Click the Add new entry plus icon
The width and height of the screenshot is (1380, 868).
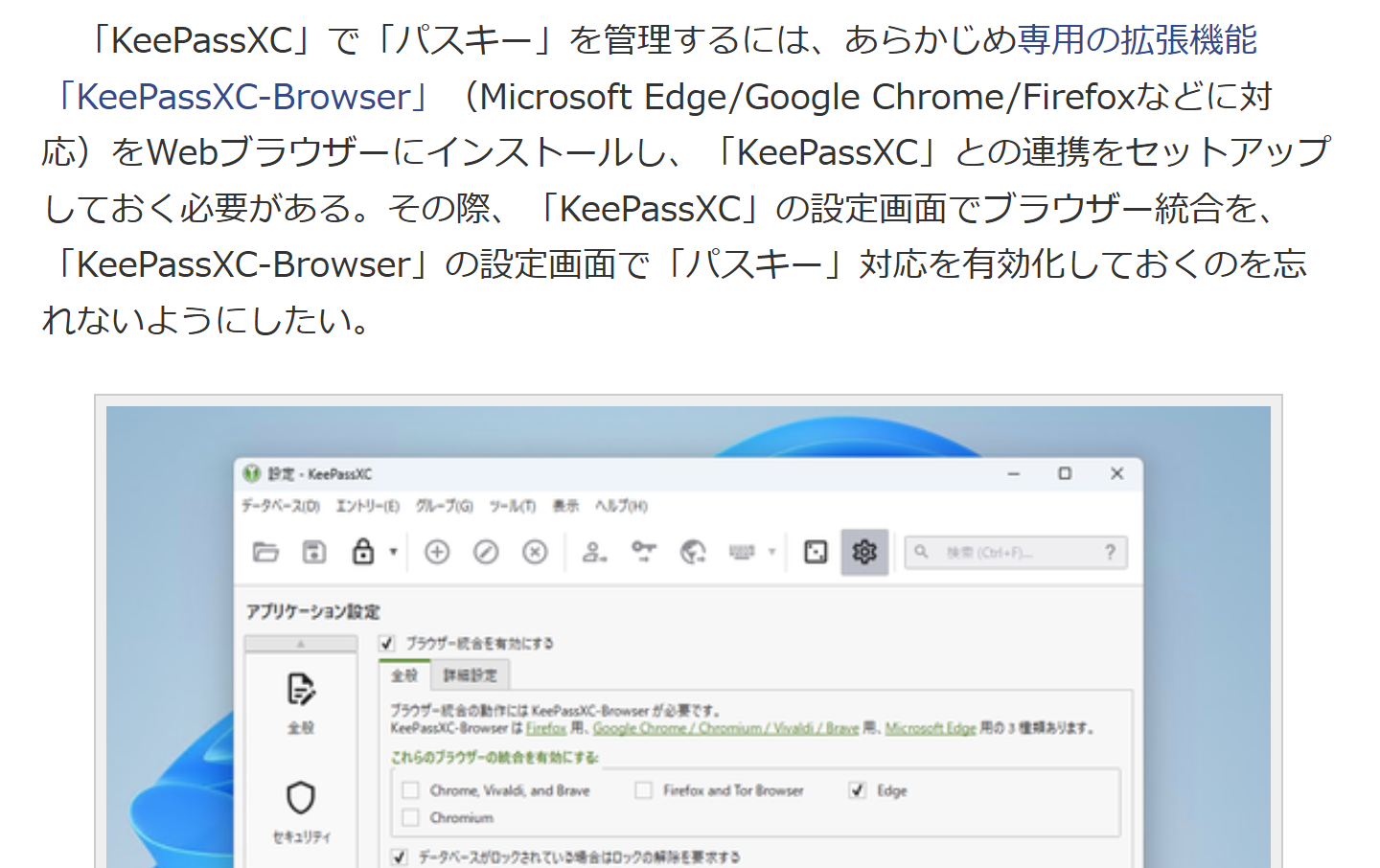click(437, 552)
